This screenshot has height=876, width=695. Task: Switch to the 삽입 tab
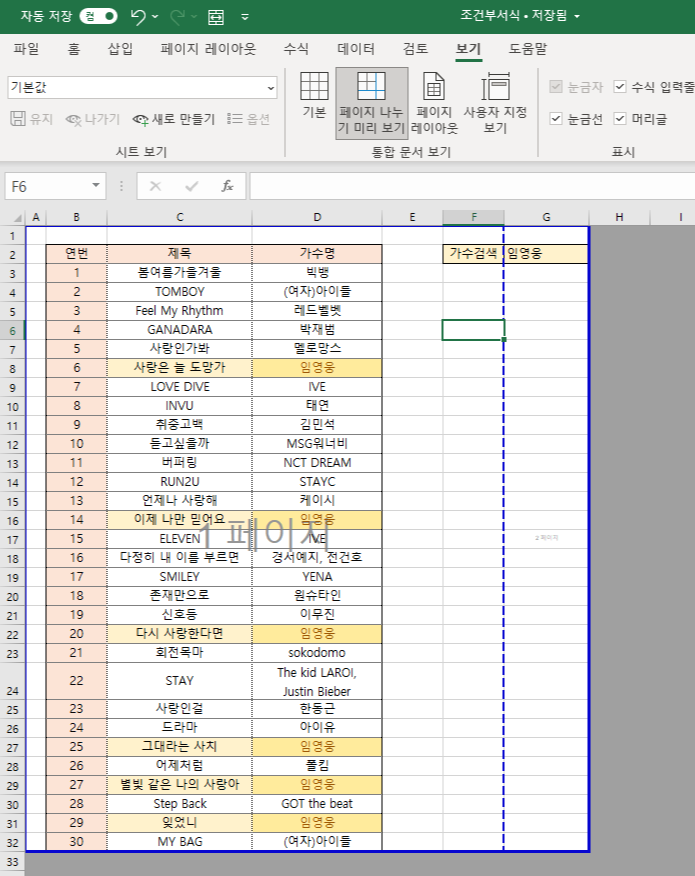(120, 49)
